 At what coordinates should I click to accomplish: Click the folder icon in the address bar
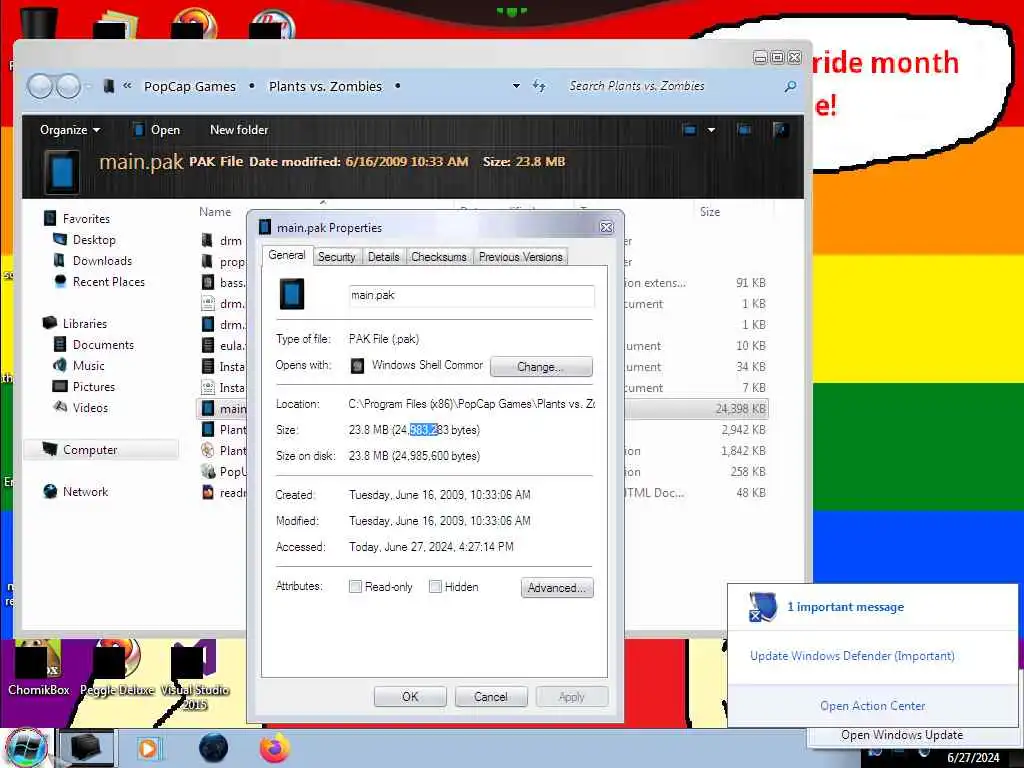(109, 86)
